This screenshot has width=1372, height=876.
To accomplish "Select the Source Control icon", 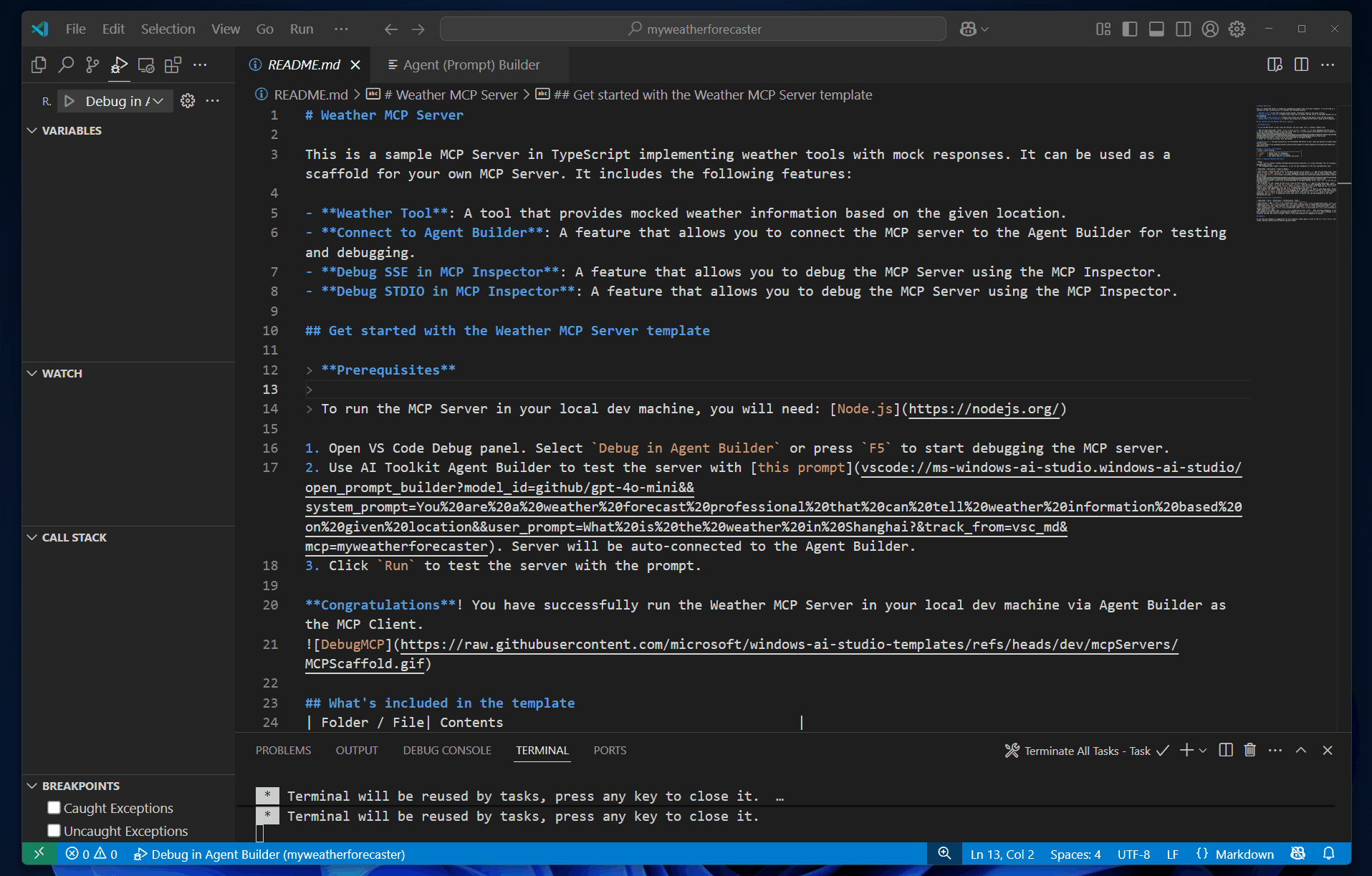I will pos(92,64).
